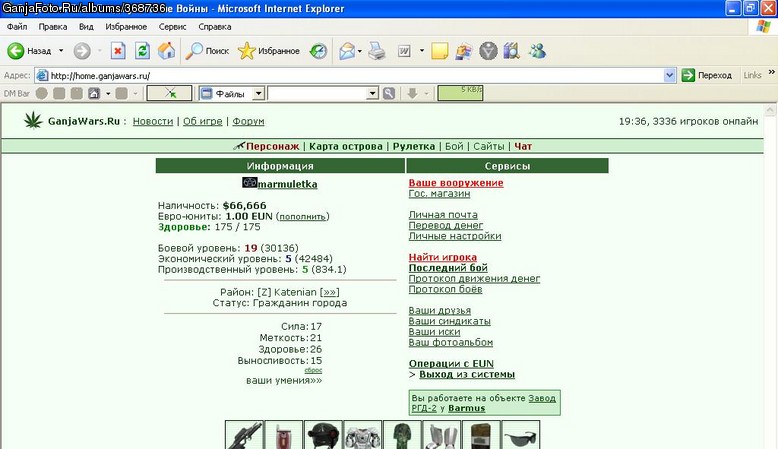
Task: Open the Персонаж navigation tab
Action: tap(272, 146)
